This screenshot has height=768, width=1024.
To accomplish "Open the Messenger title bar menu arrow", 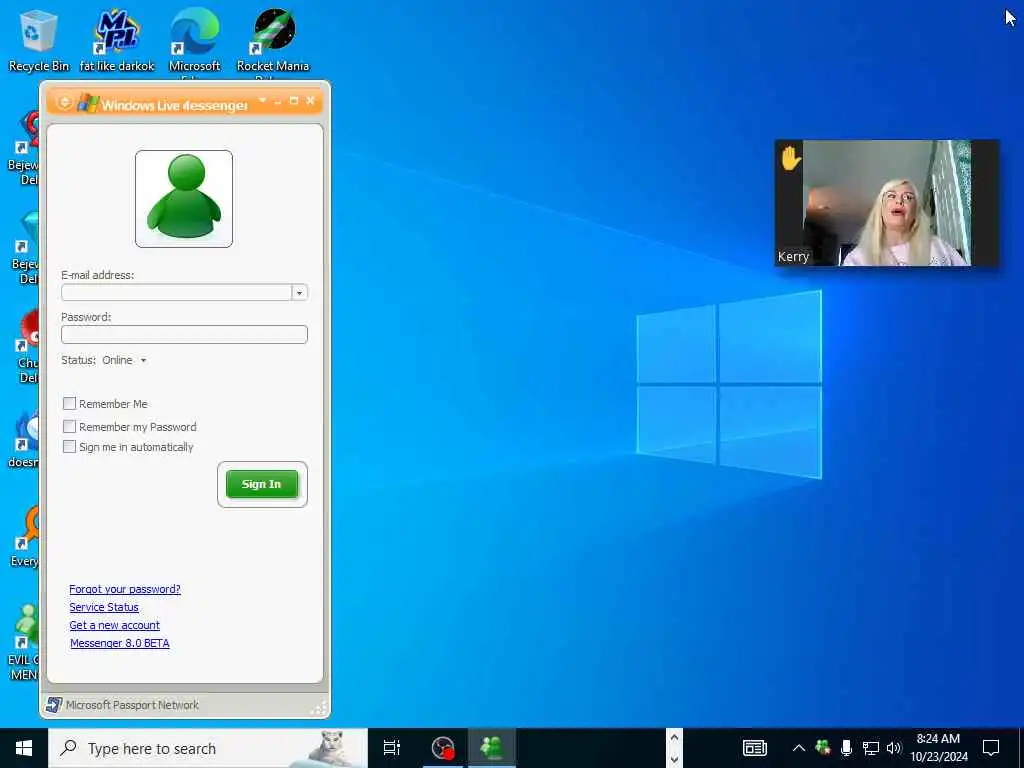I will [x=263, y=101].
